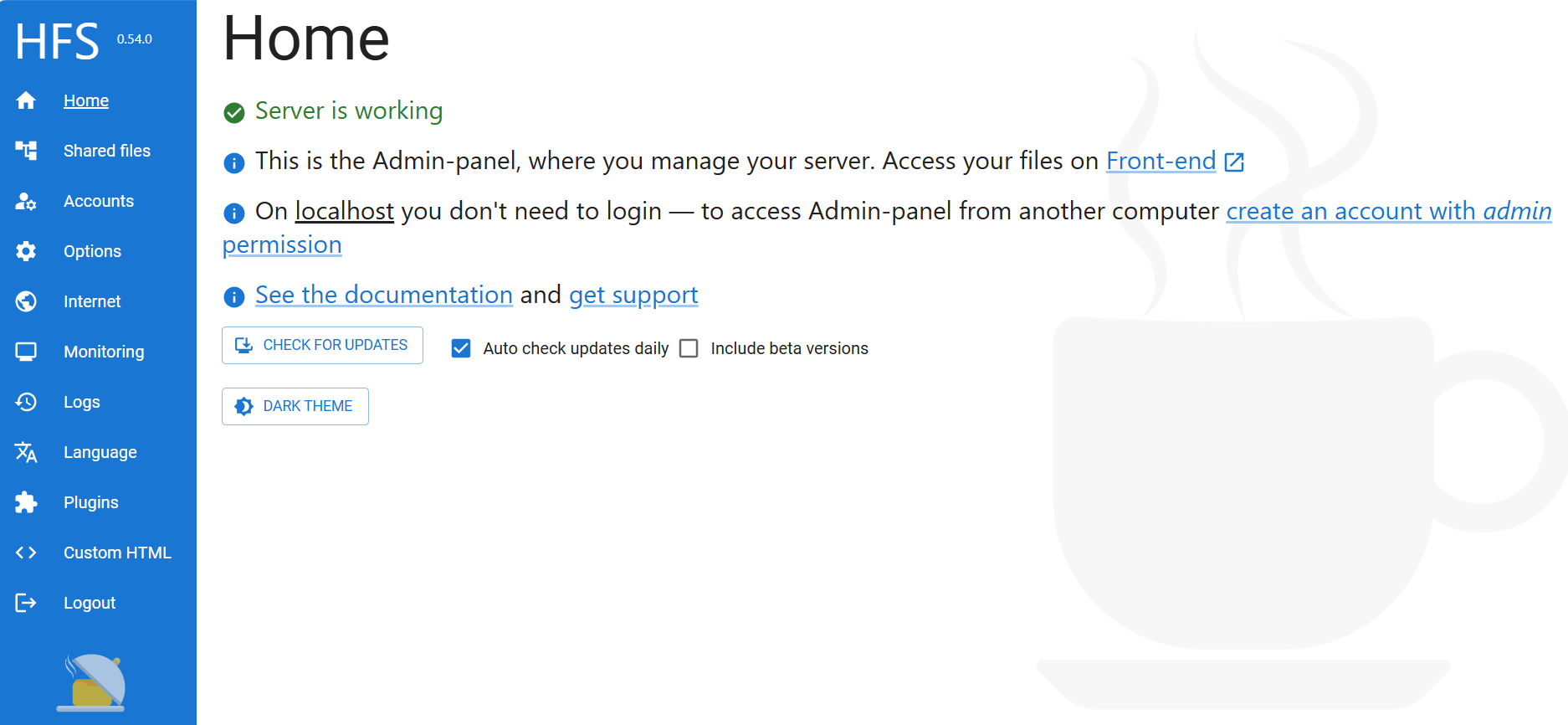Click the Internet globe icon
The width and height of the screenshot is (1568, 725).
tap(26, 301)
